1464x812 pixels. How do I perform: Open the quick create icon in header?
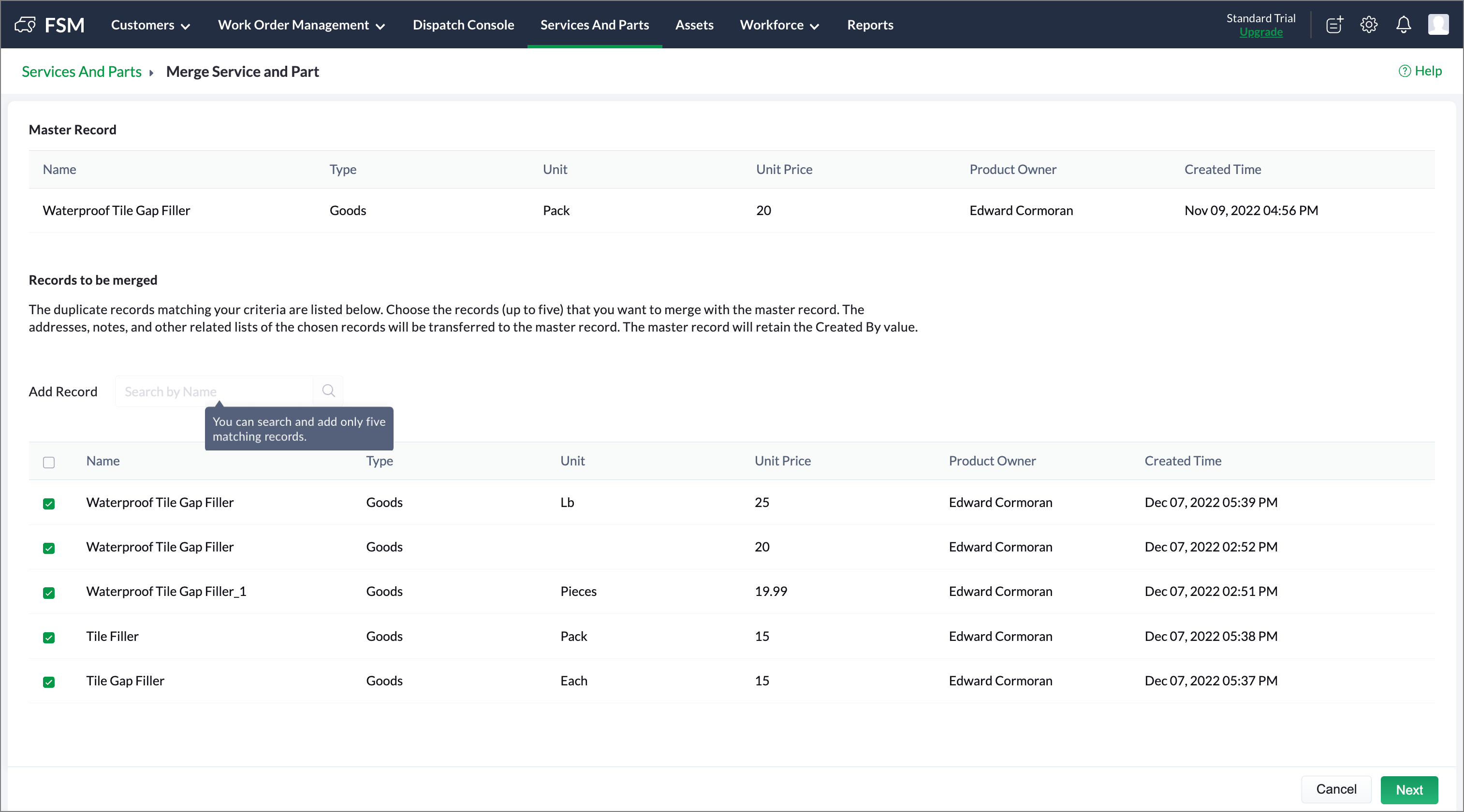(x=1334, y=25)
